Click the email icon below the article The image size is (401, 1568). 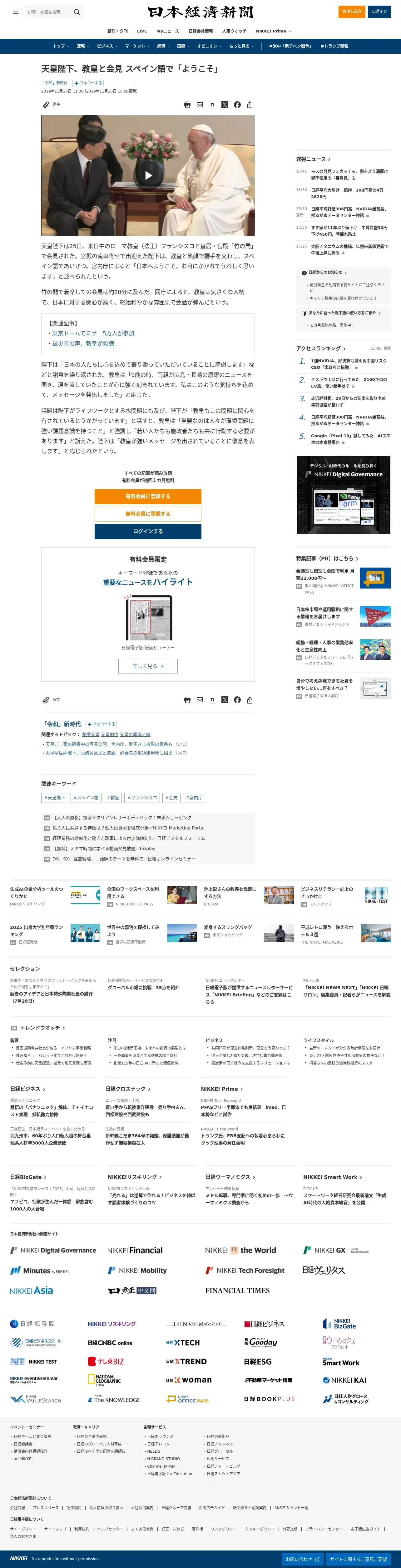coord(200,700)
